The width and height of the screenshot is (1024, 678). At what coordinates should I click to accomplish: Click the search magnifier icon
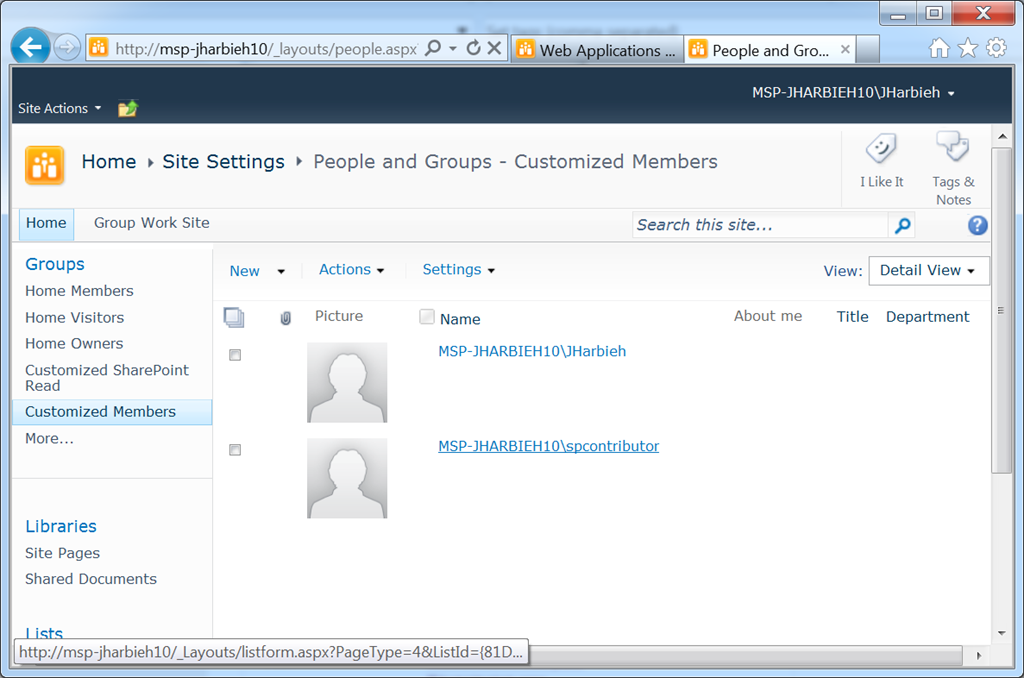click(902, 226)
